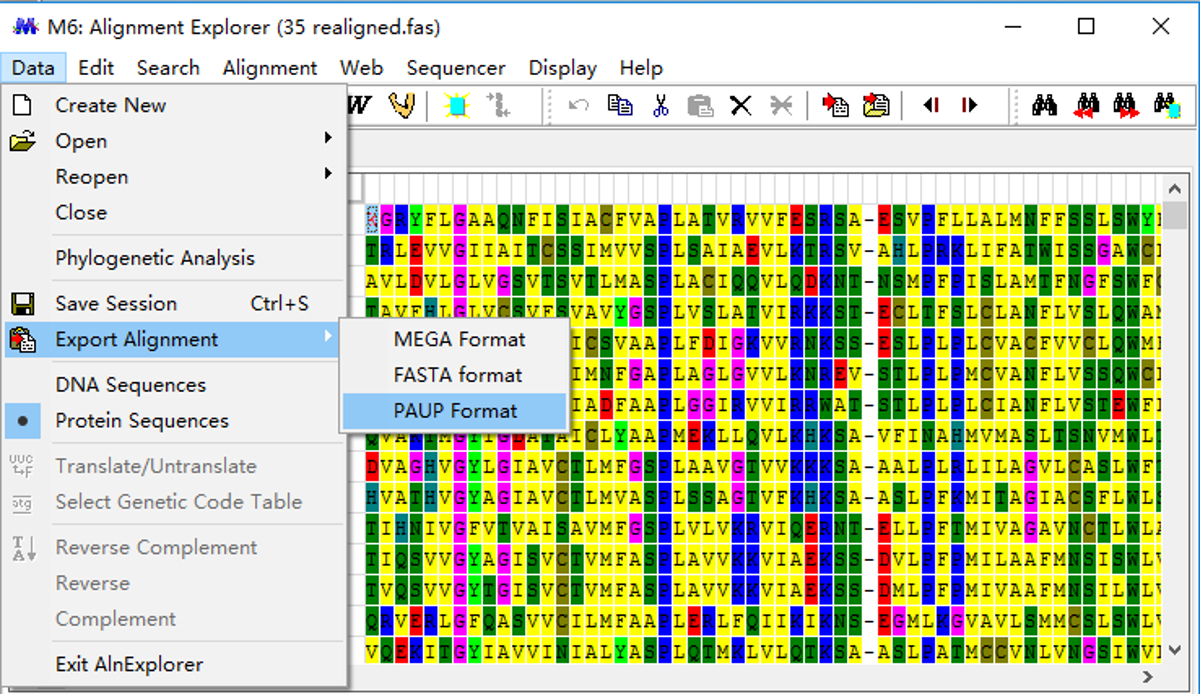The width and height of the screenshot is (1200, 694).
Task: Click the binoculars Find motif icon
Action: (1045, 105)
